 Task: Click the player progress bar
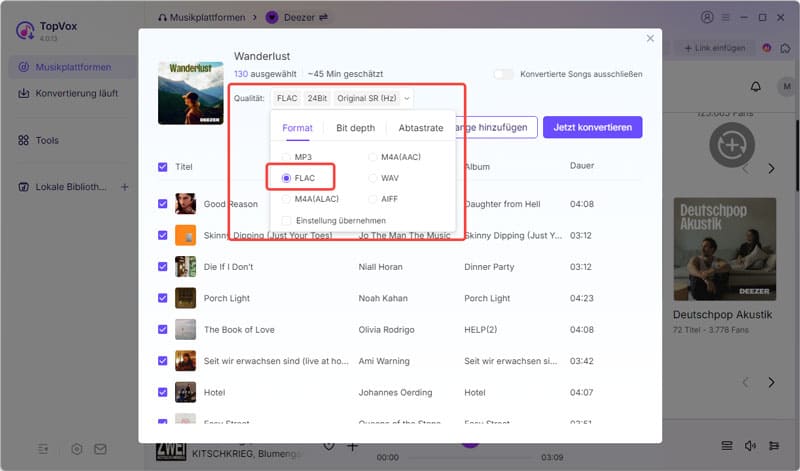pyautogui.click(x=470, y=457)
